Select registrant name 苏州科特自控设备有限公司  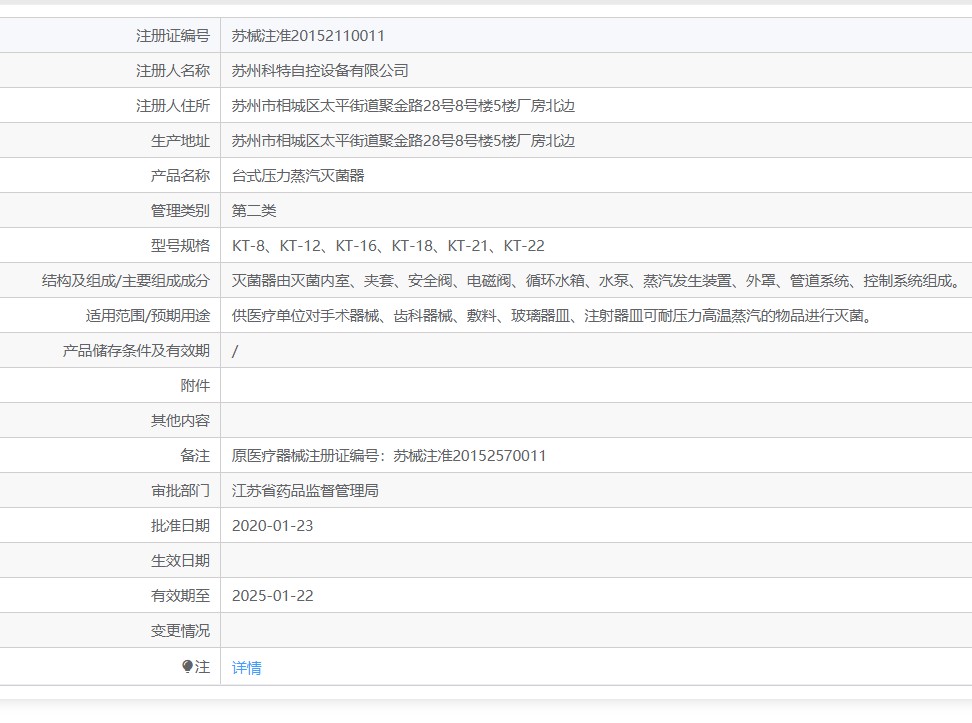pos(320,71)
